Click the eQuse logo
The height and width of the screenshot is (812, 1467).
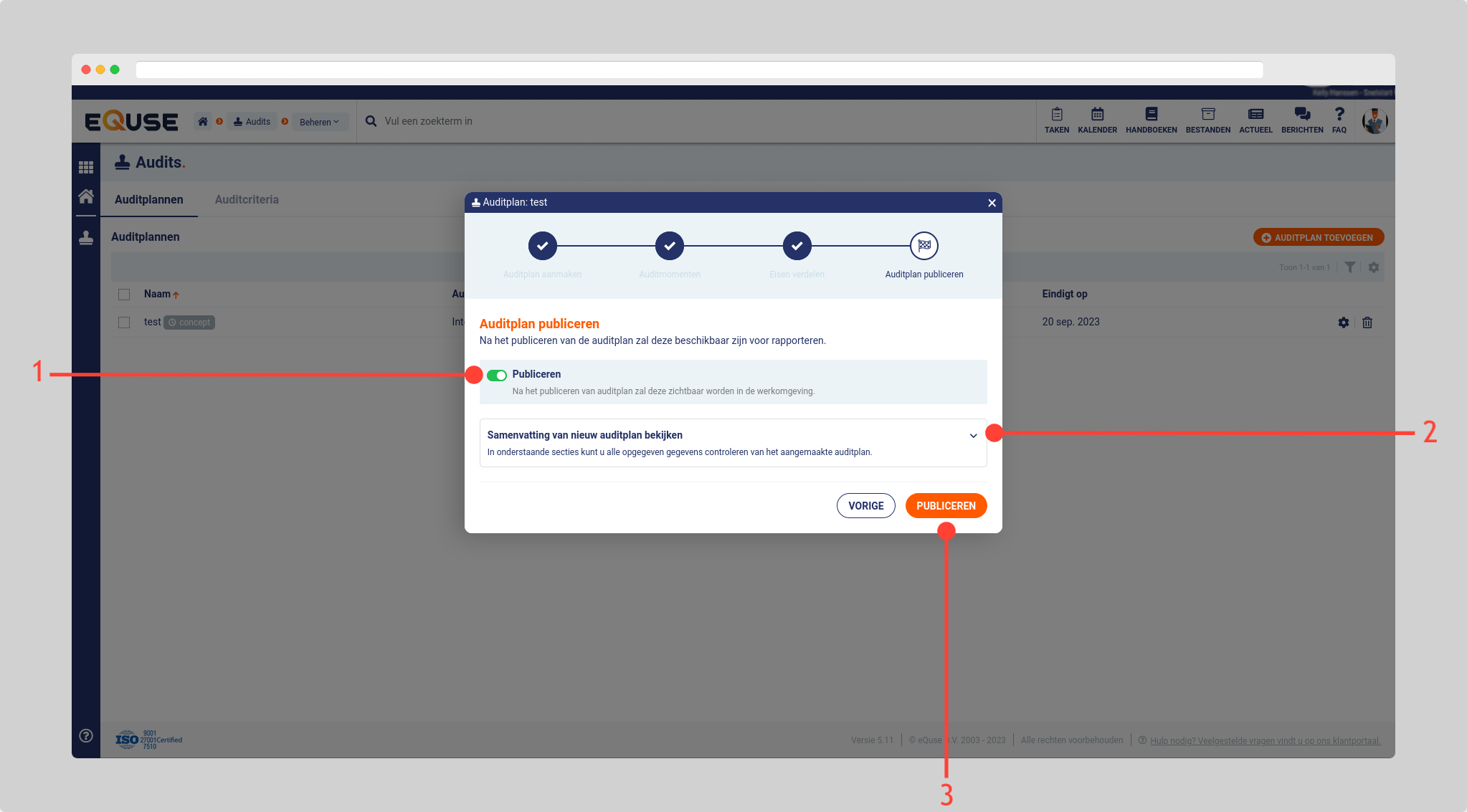tap(131, 121)
